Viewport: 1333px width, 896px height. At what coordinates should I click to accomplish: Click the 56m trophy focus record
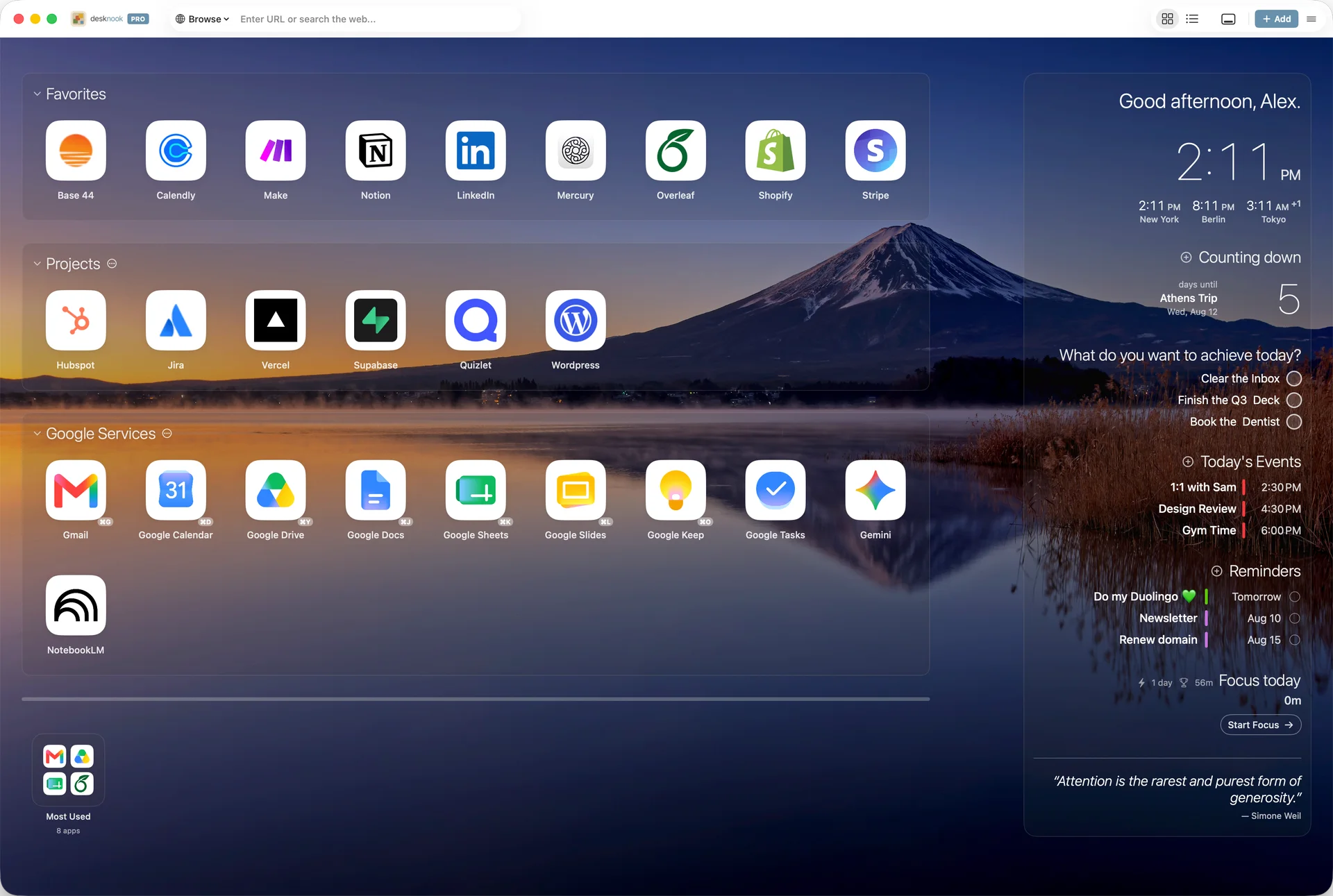tap(1196, 683)
